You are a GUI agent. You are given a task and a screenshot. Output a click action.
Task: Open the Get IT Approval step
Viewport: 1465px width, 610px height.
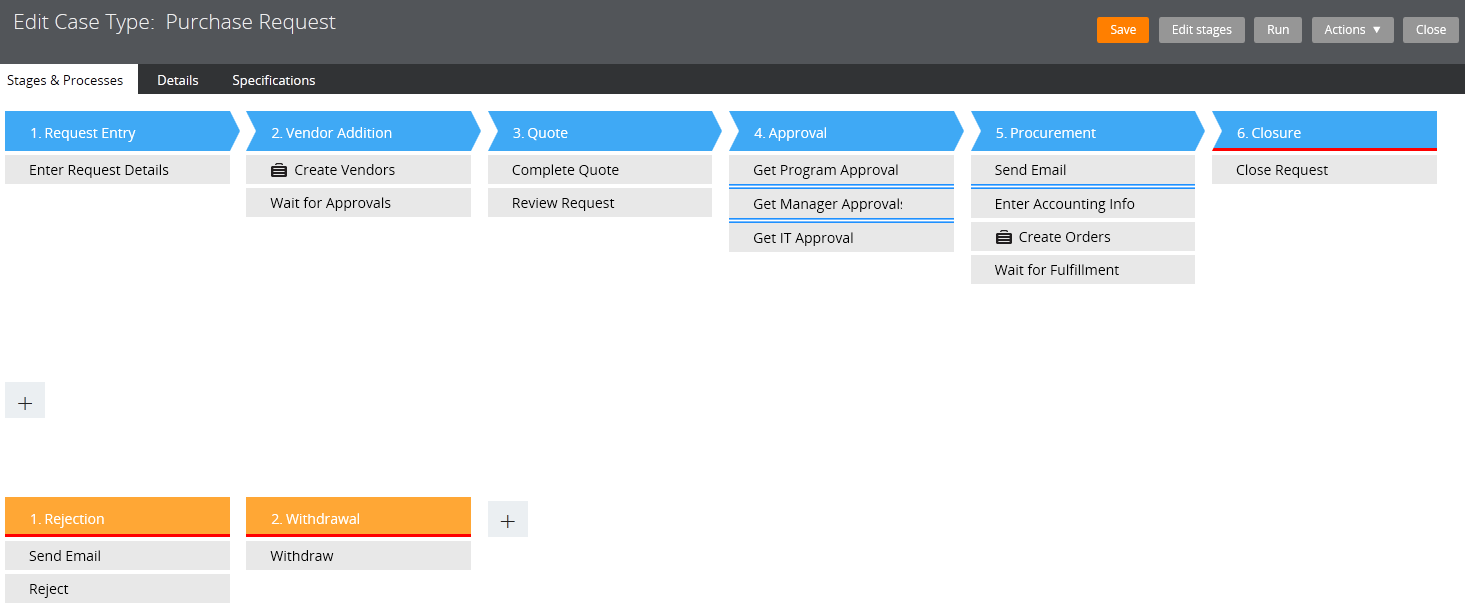pyautogui.click(x=841, y=238)
